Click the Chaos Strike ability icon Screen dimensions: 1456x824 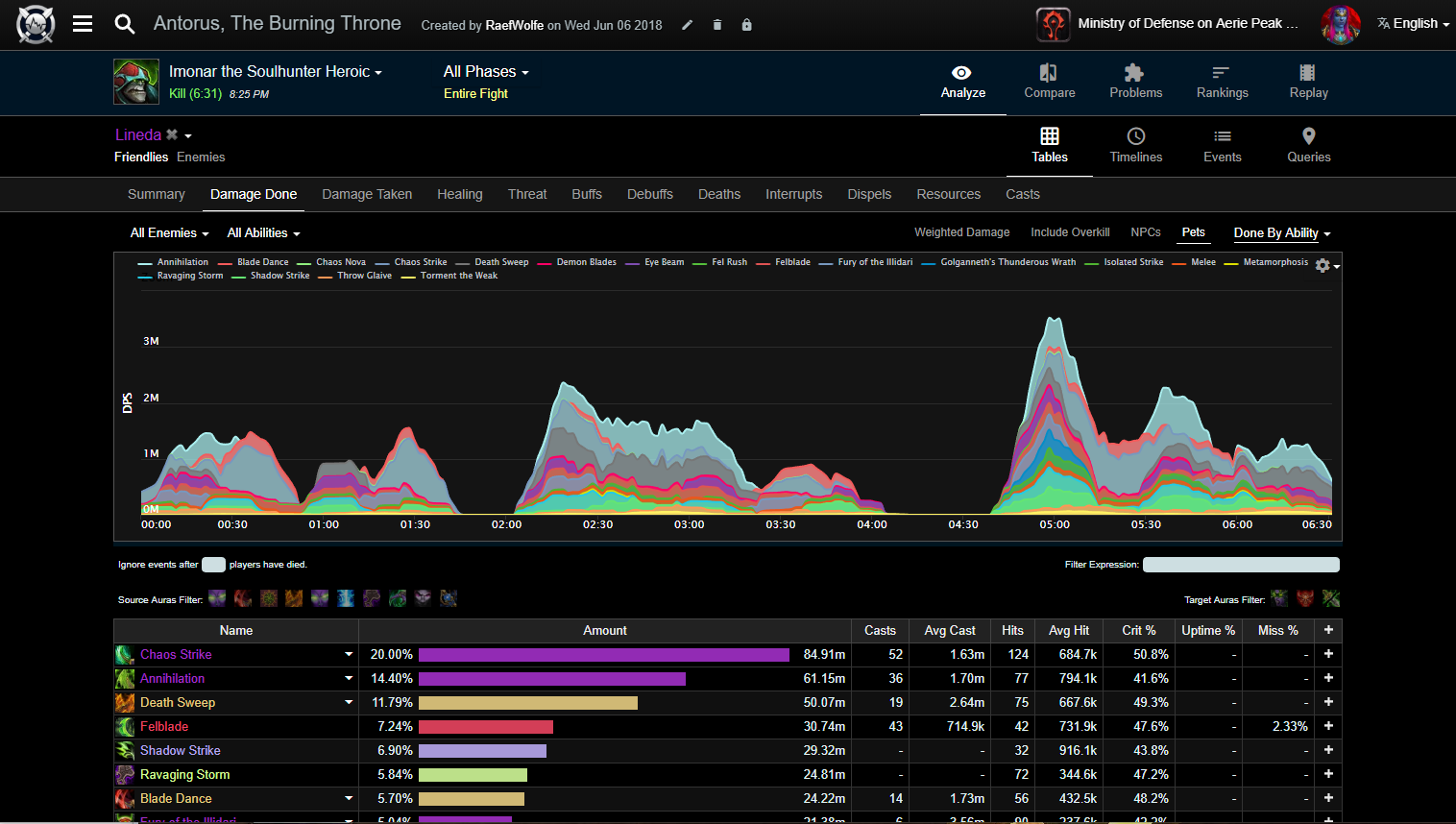click(x=125, y=655)
